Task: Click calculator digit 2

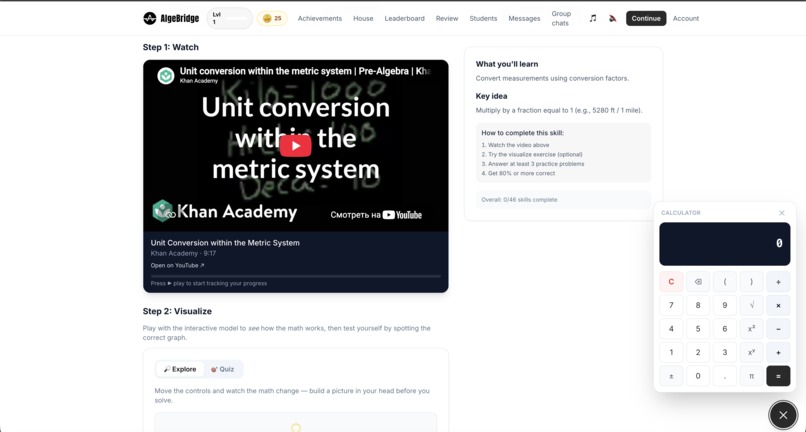Action: coord(698,352)
